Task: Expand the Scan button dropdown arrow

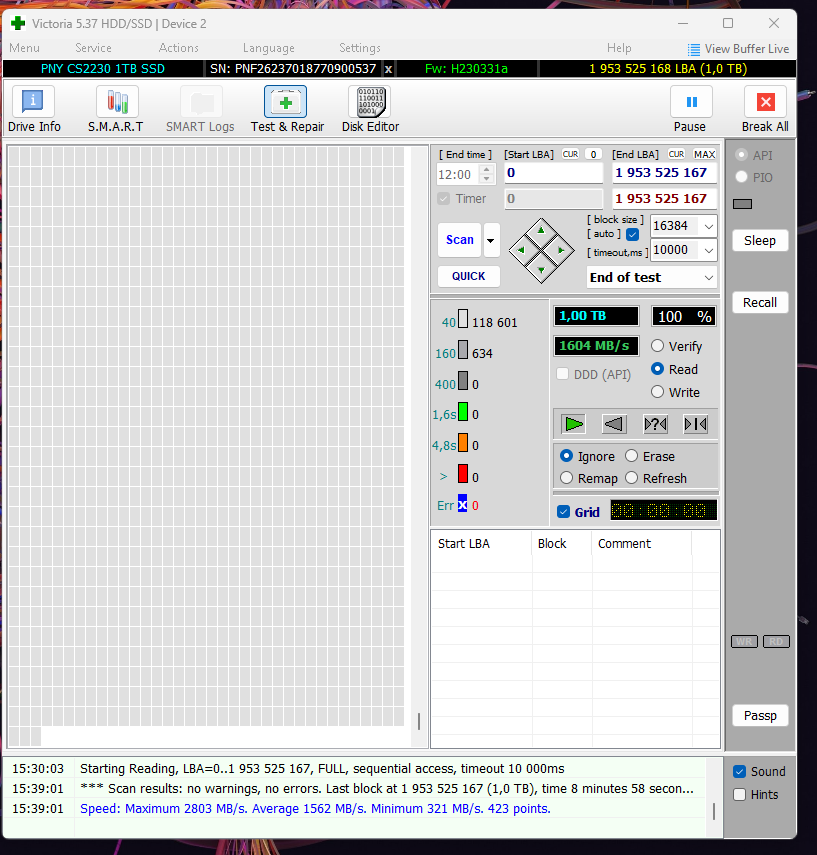Action: [491, 240]
